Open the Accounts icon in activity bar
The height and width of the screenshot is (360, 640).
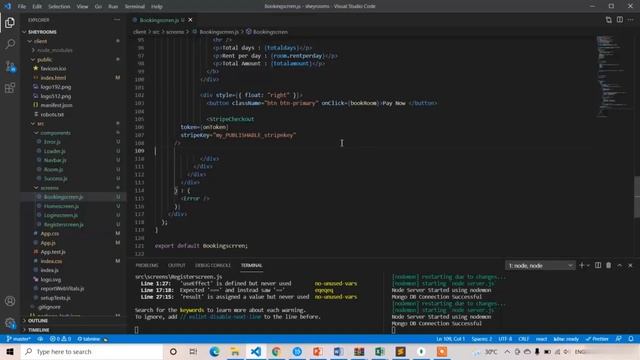point(10,301)
